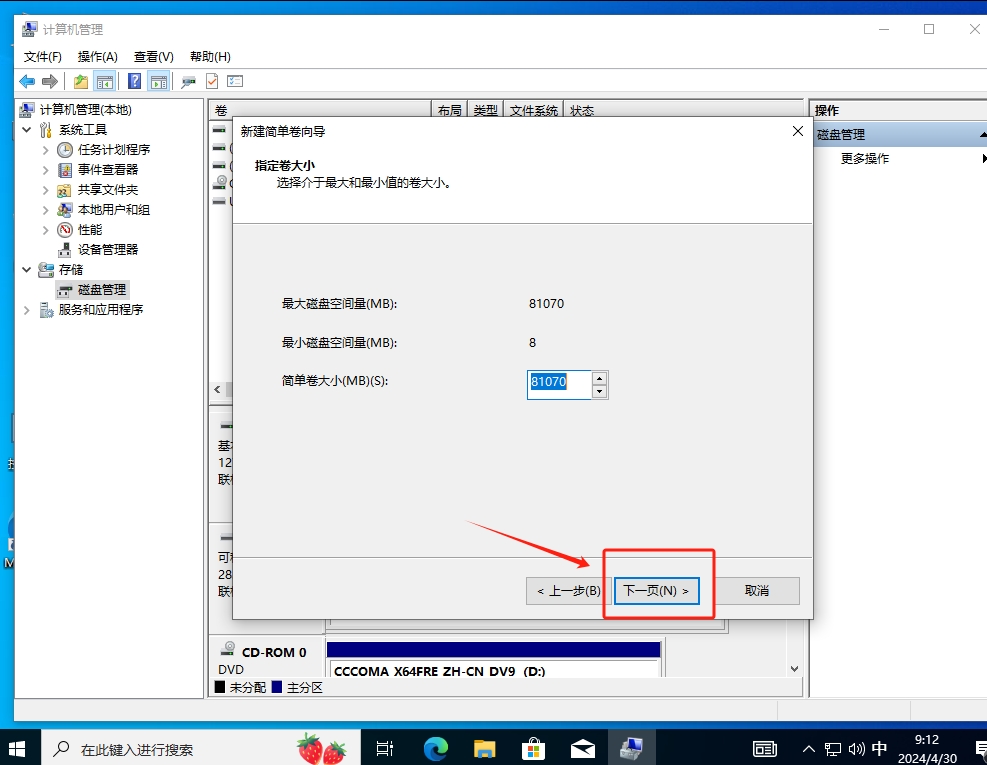Click Cancel (取消) button in wizard

[757, 591]
